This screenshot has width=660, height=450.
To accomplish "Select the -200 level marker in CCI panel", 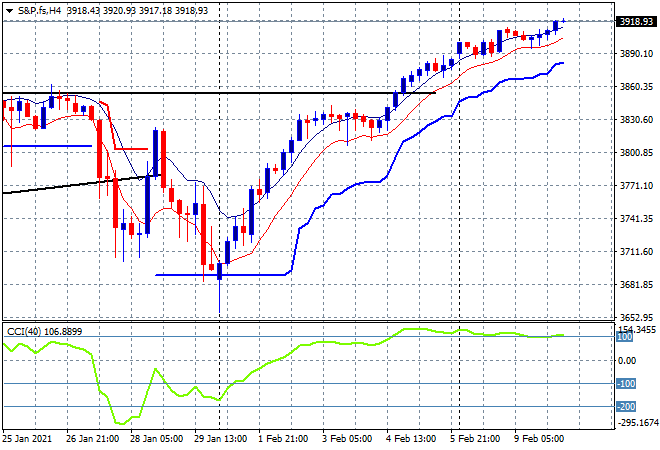I will (x=626, y=407).
